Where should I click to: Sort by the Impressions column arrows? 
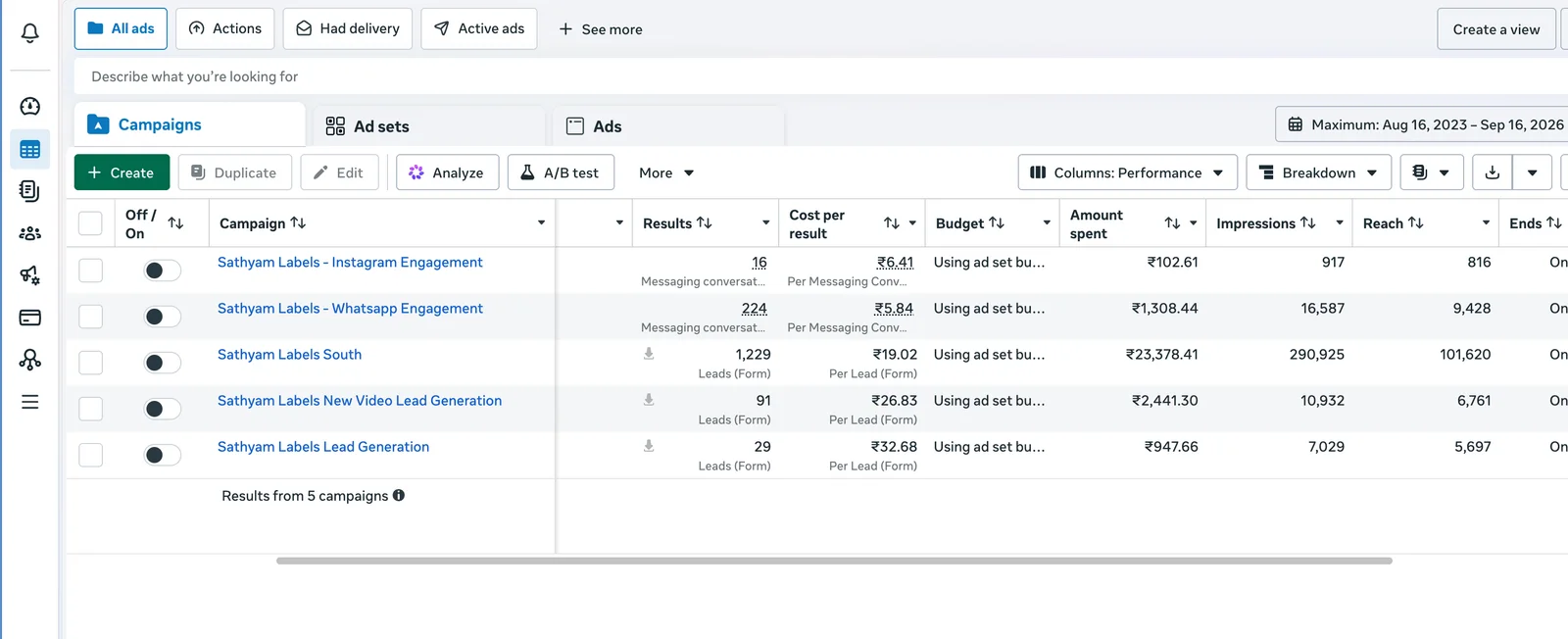1307,223
